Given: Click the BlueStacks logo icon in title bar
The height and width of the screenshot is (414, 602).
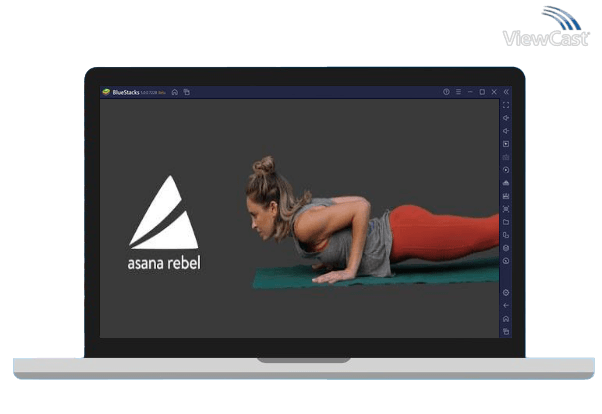Looking at the screenshot, I should [x=106, y=92].
